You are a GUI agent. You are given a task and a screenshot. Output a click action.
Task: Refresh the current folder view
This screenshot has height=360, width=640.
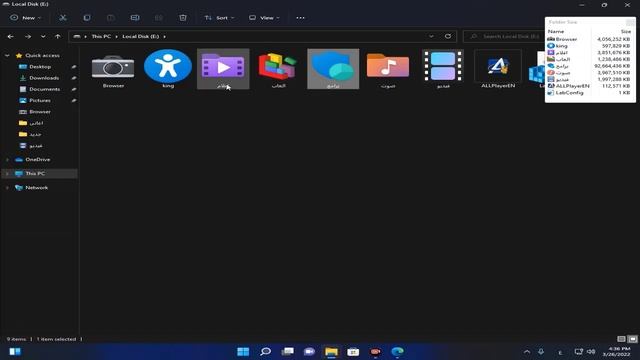(x=448, y=36)
